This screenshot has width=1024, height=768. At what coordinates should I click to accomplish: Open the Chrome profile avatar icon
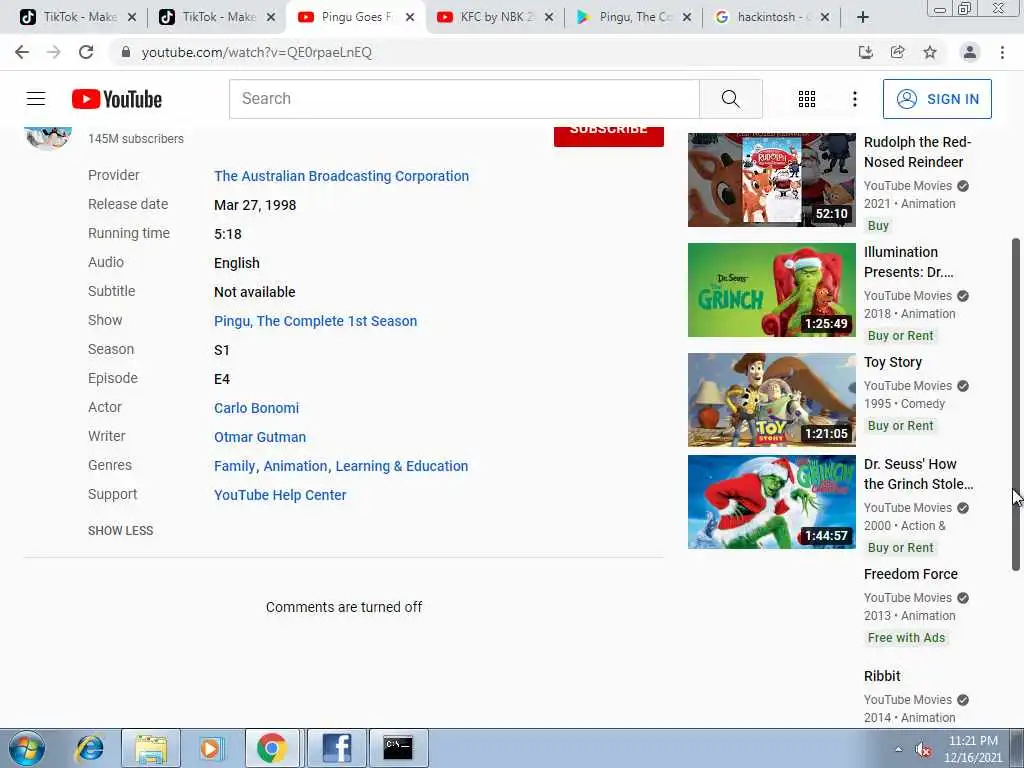click(x=970, y=52)
